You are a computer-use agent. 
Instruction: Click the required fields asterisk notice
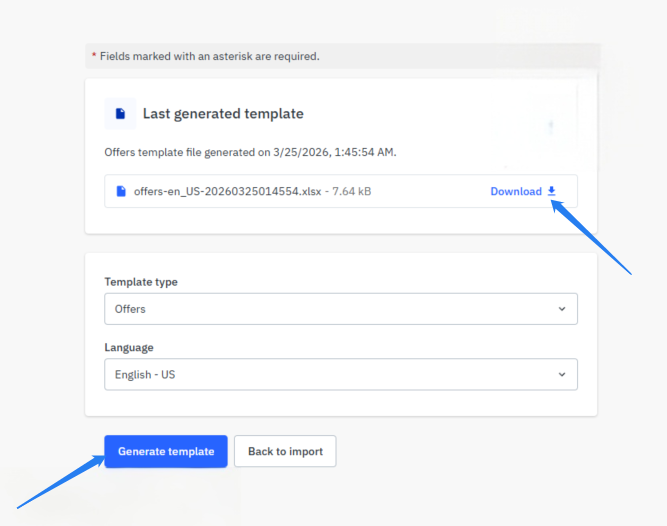tap(209, 56)
